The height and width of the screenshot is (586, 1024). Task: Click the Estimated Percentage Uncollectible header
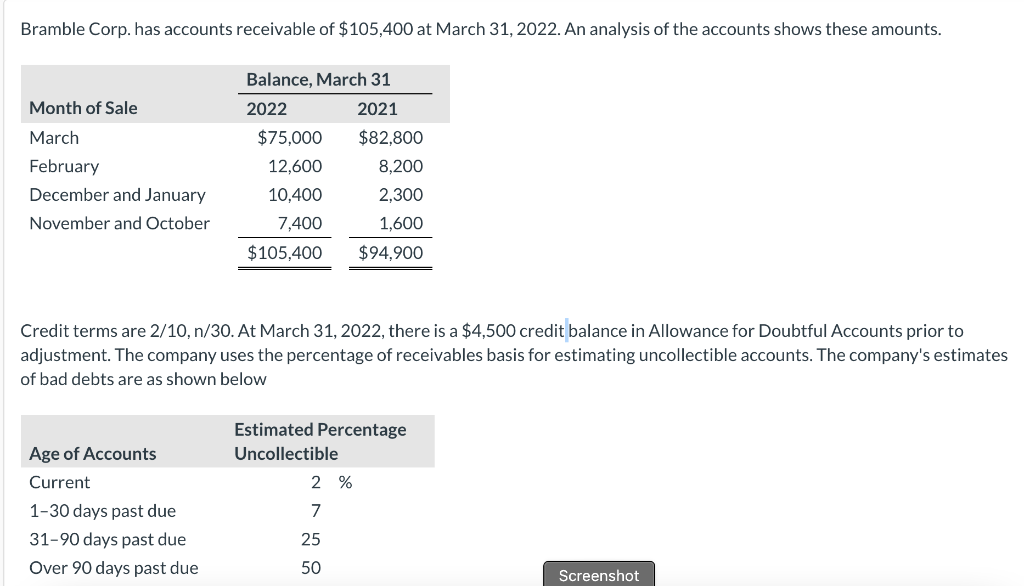click(x=320, y=442)
